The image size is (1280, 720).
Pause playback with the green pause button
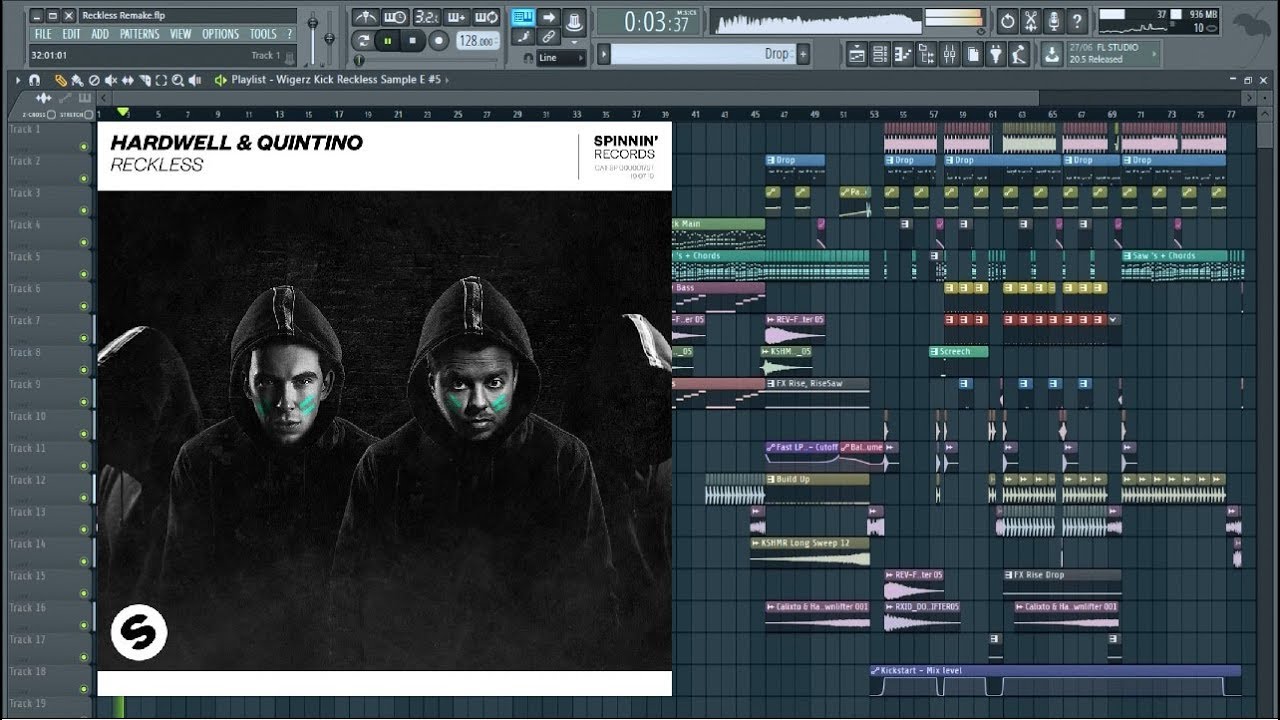(x=388, y=40)
